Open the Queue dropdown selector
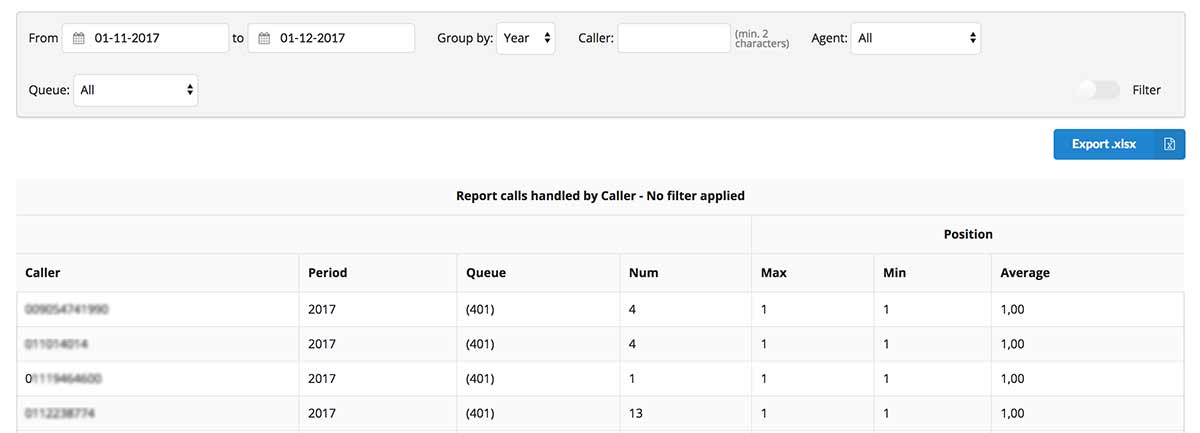The image size is (1200, 433). coord(135,90)
